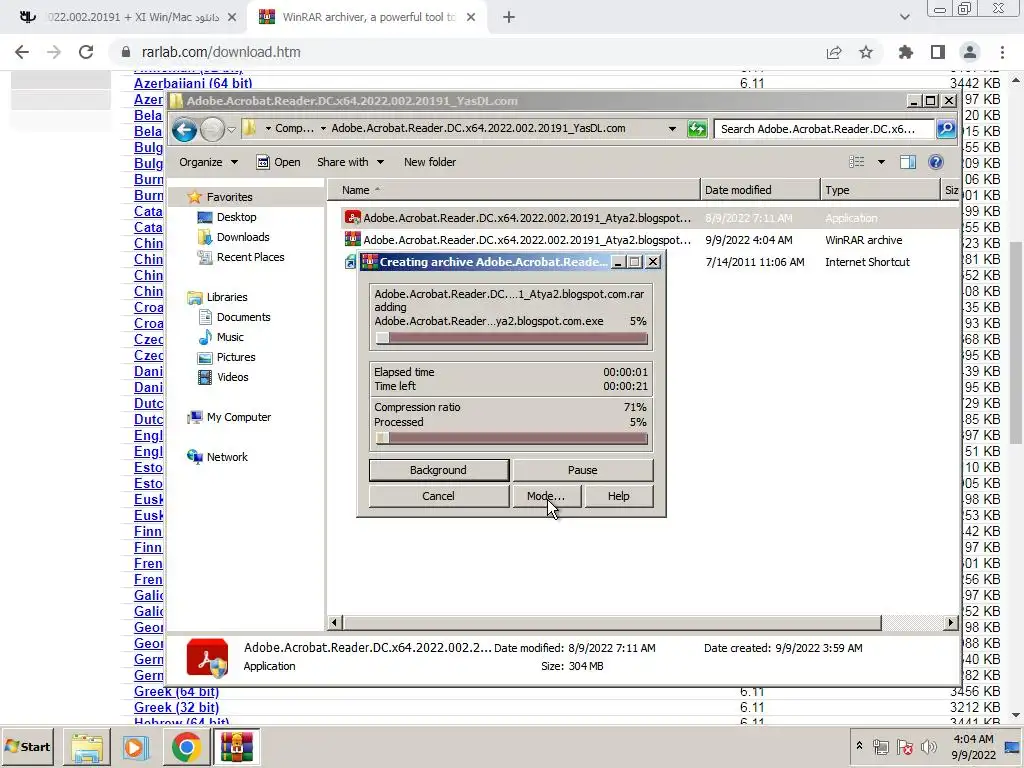
Task: Click the search magnifier icon in Explorer
Action: (x=946, y=129)
